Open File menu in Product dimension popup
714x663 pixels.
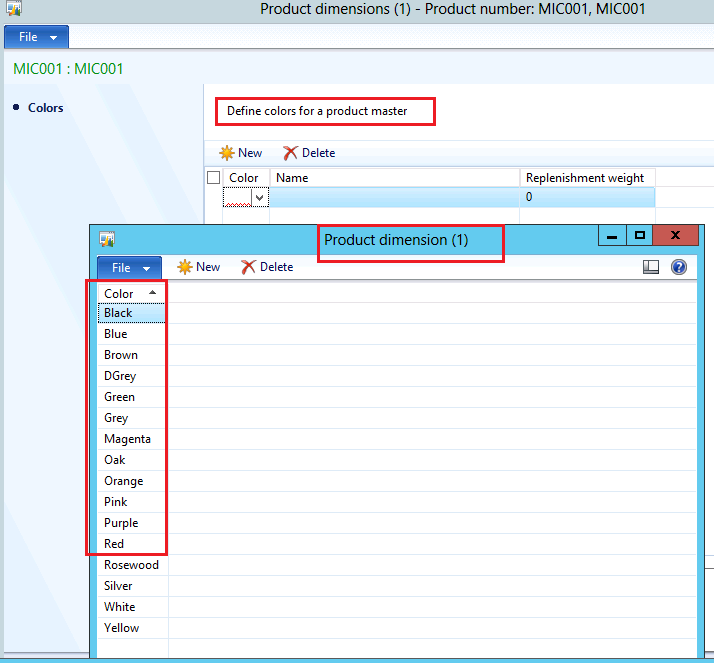coord(129,268)
